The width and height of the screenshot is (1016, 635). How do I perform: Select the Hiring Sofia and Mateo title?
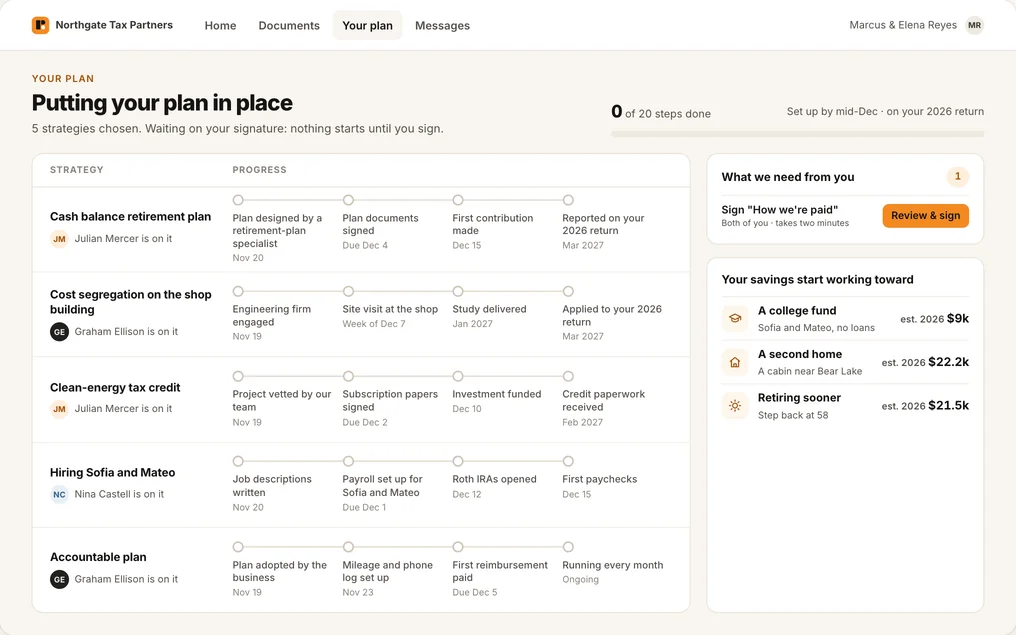[112, 472]
